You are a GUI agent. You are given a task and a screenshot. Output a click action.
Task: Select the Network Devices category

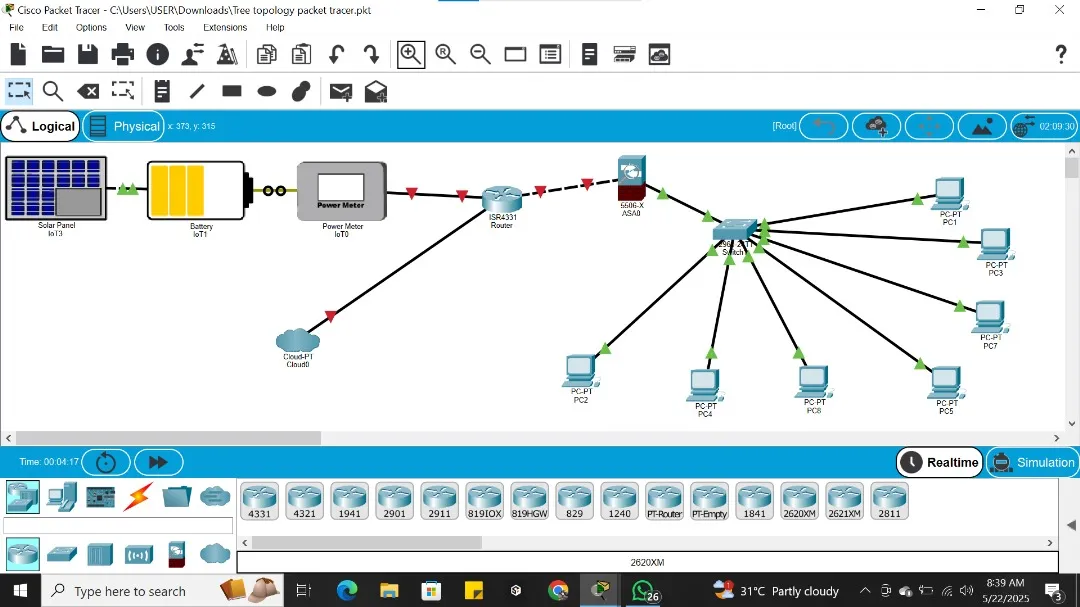coord(23,497)
